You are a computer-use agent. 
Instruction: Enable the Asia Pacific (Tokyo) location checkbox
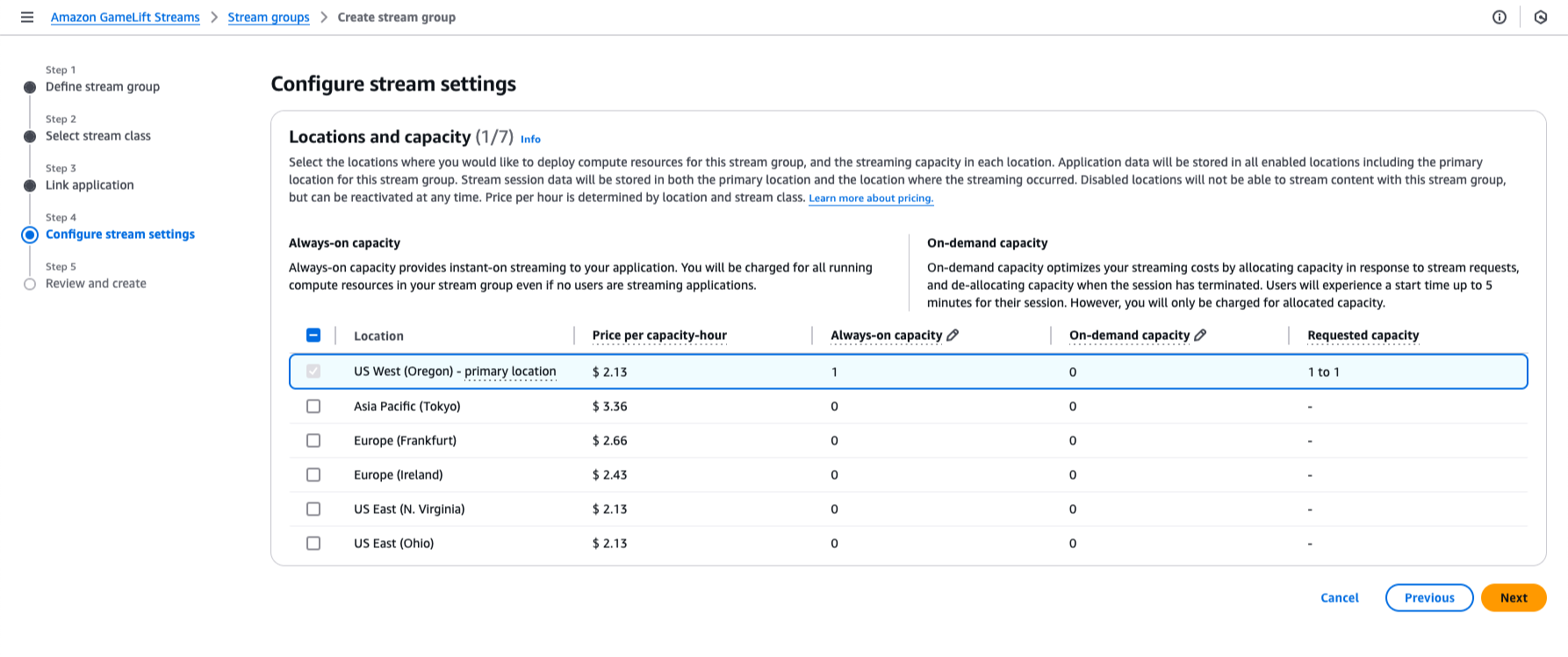tap(313, 407)
